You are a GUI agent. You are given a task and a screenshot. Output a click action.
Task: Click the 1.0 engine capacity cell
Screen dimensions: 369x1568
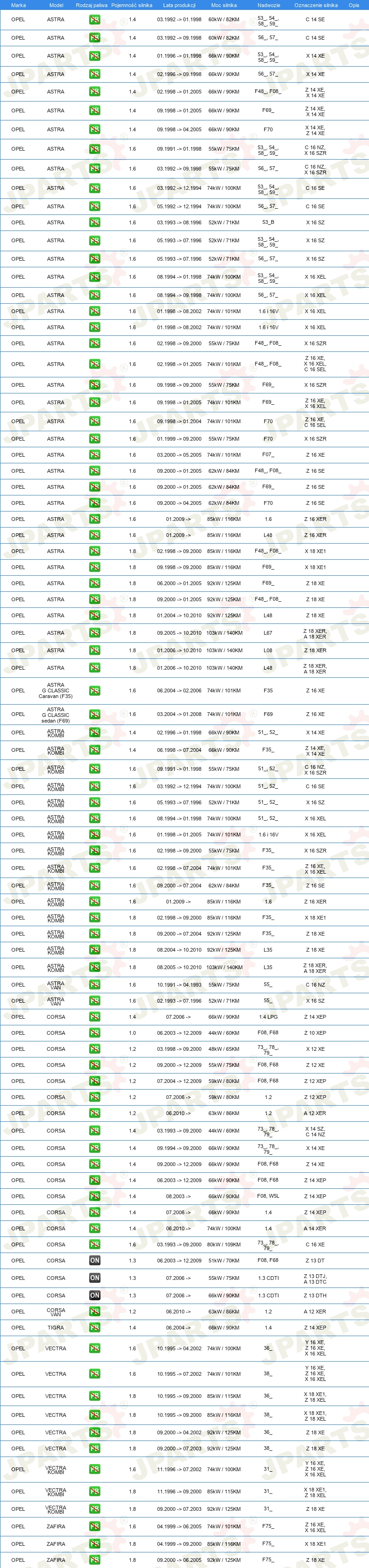point(133,1033)
